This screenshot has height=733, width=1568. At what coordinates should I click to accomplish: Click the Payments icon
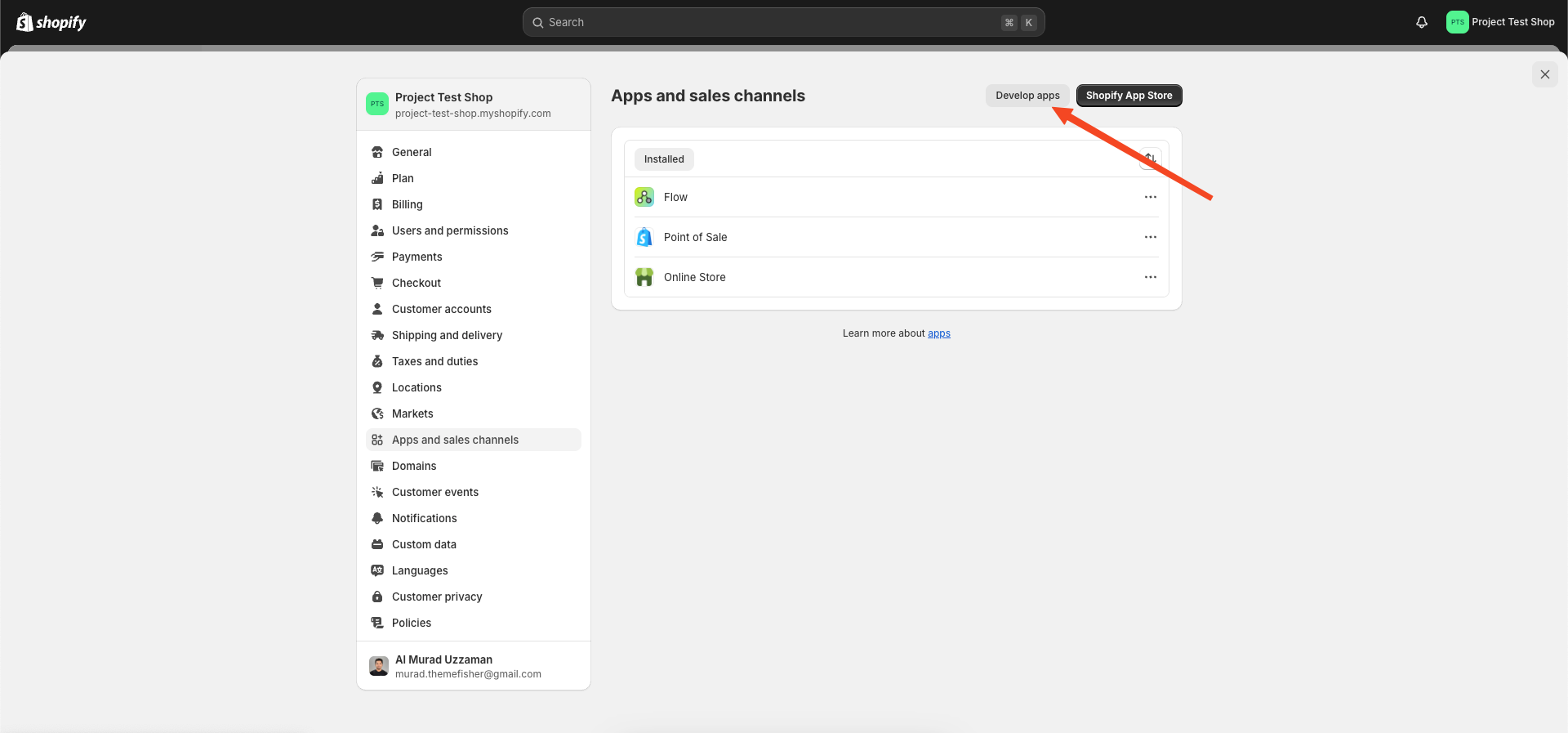coord(377,257)
